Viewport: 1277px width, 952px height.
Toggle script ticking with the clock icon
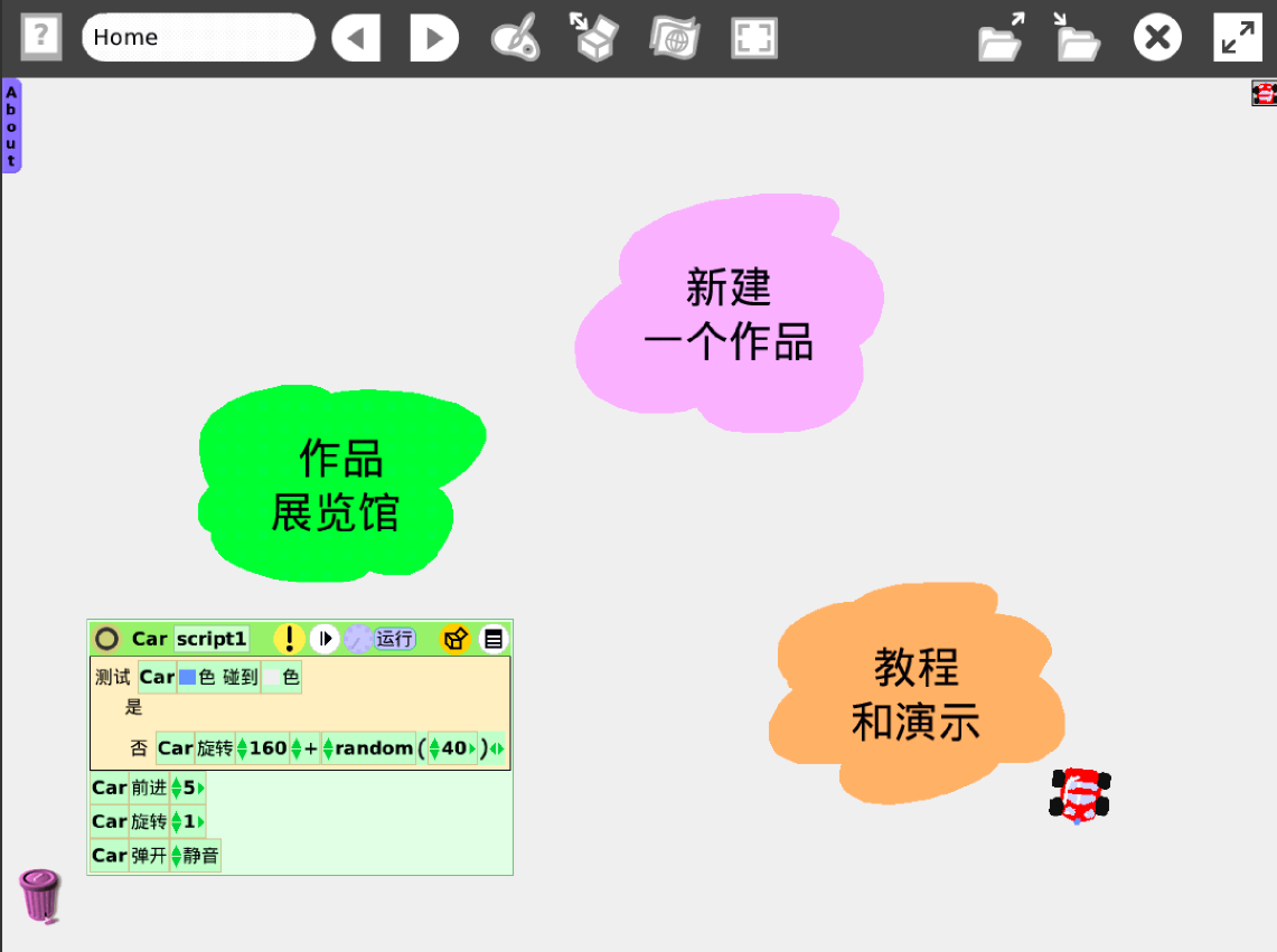[358, 639]
